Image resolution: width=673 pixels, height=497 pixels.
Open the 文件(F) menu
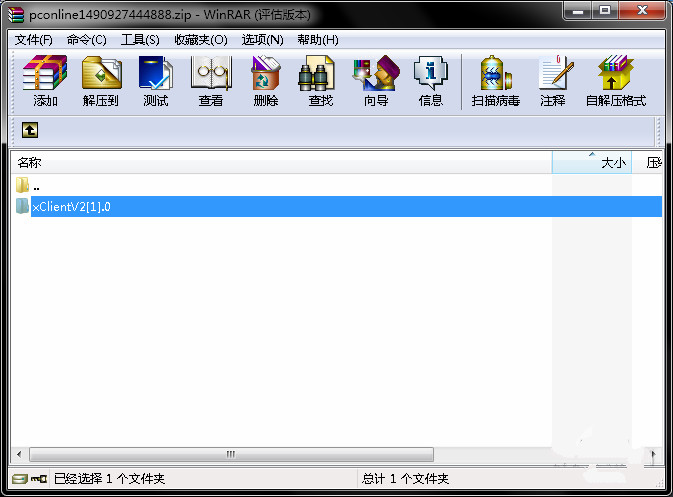pos(33,40)
